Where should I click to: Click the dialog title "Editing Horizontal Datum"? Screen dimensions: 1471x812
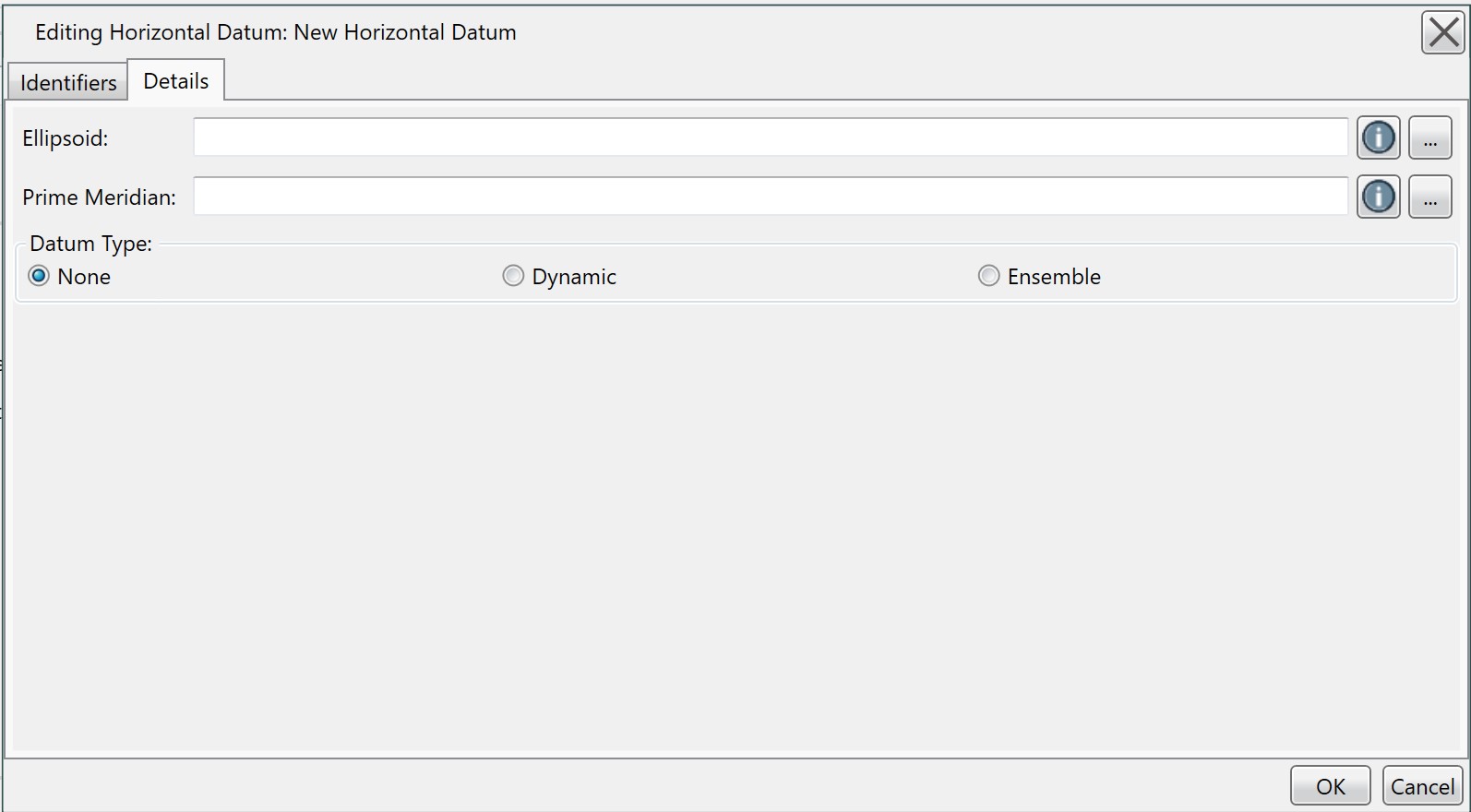click(275, 32)
